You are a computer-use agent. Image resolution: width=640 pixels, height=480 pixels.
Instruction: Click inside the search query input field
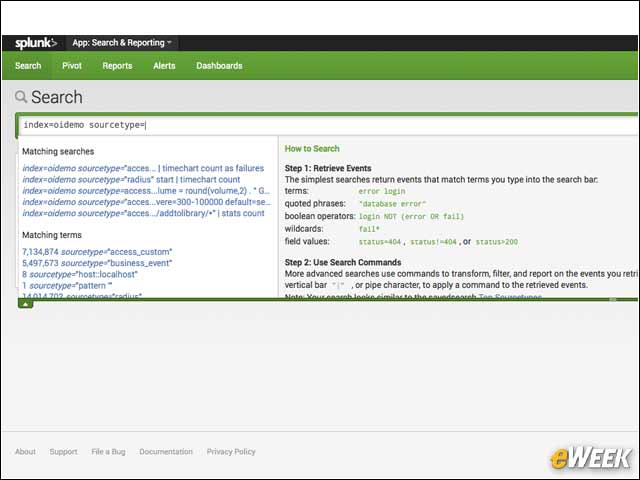tap(329, 125)
